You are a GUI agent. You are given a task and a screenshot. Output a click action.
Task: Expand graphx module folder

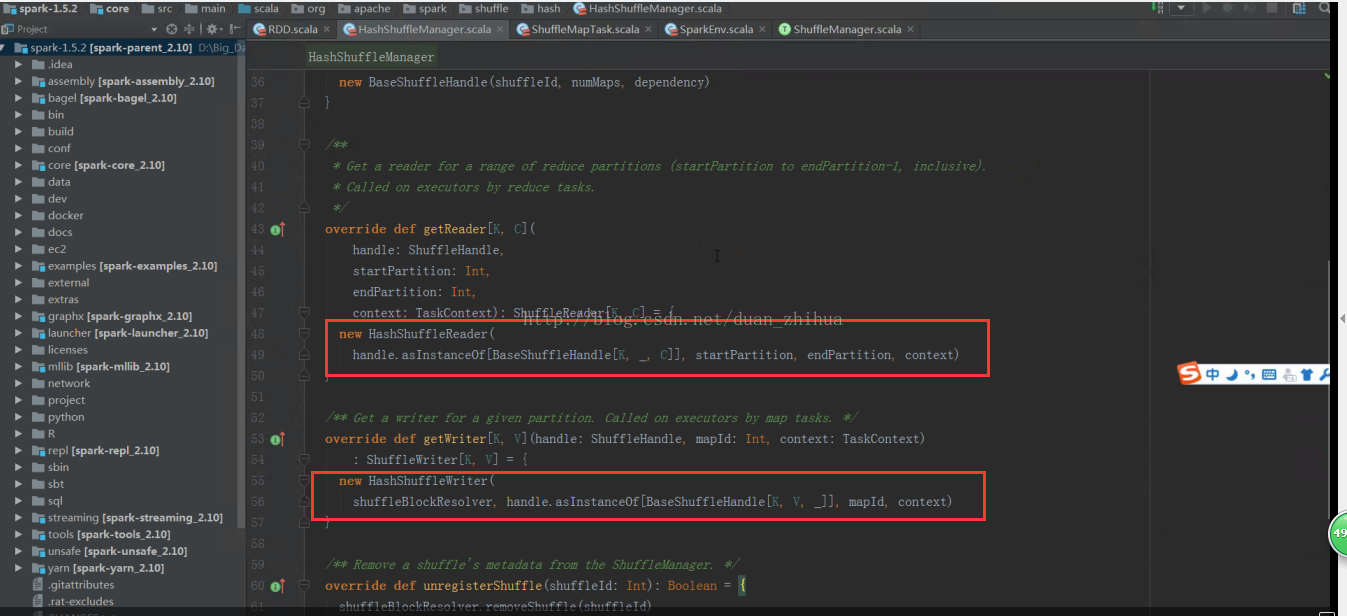(x=18, y=316)
